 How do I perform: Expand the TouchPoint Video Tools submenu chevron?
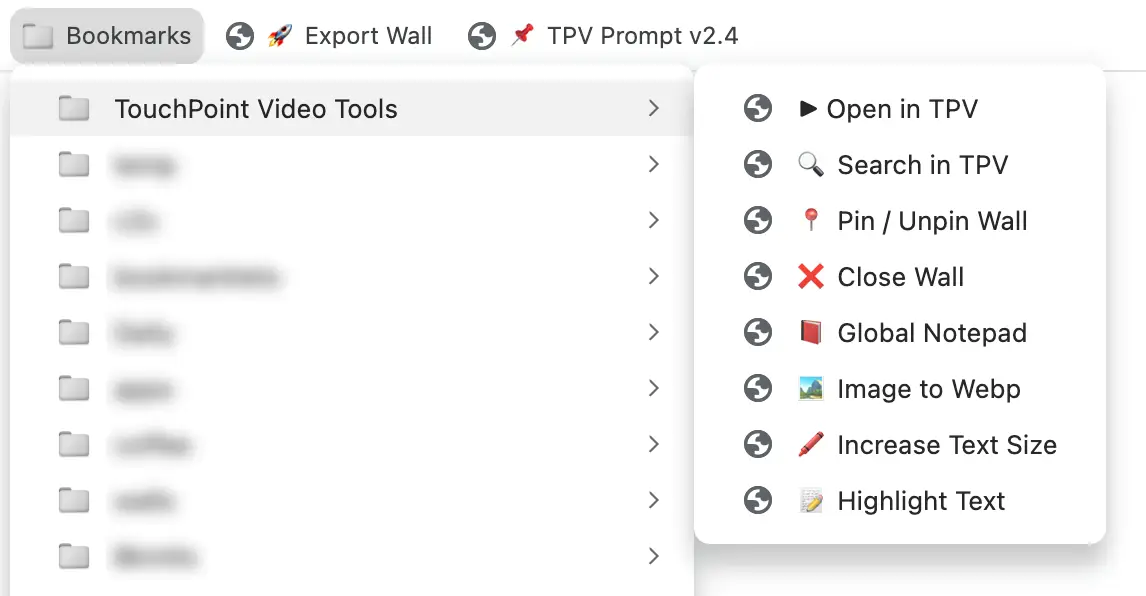point(654,109)
